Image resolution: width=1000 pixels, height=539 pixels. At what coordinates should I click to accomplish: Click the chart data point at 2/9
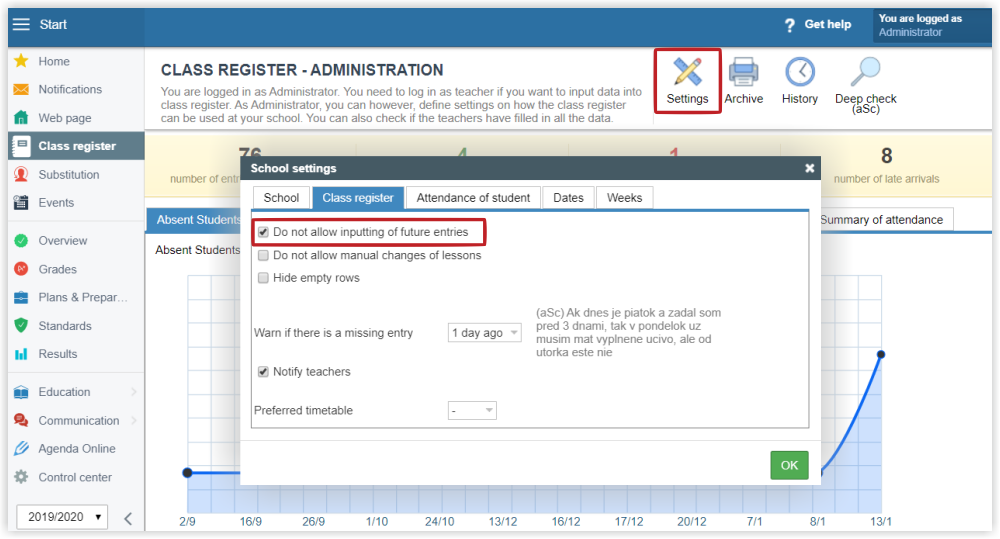pos(187,473)
